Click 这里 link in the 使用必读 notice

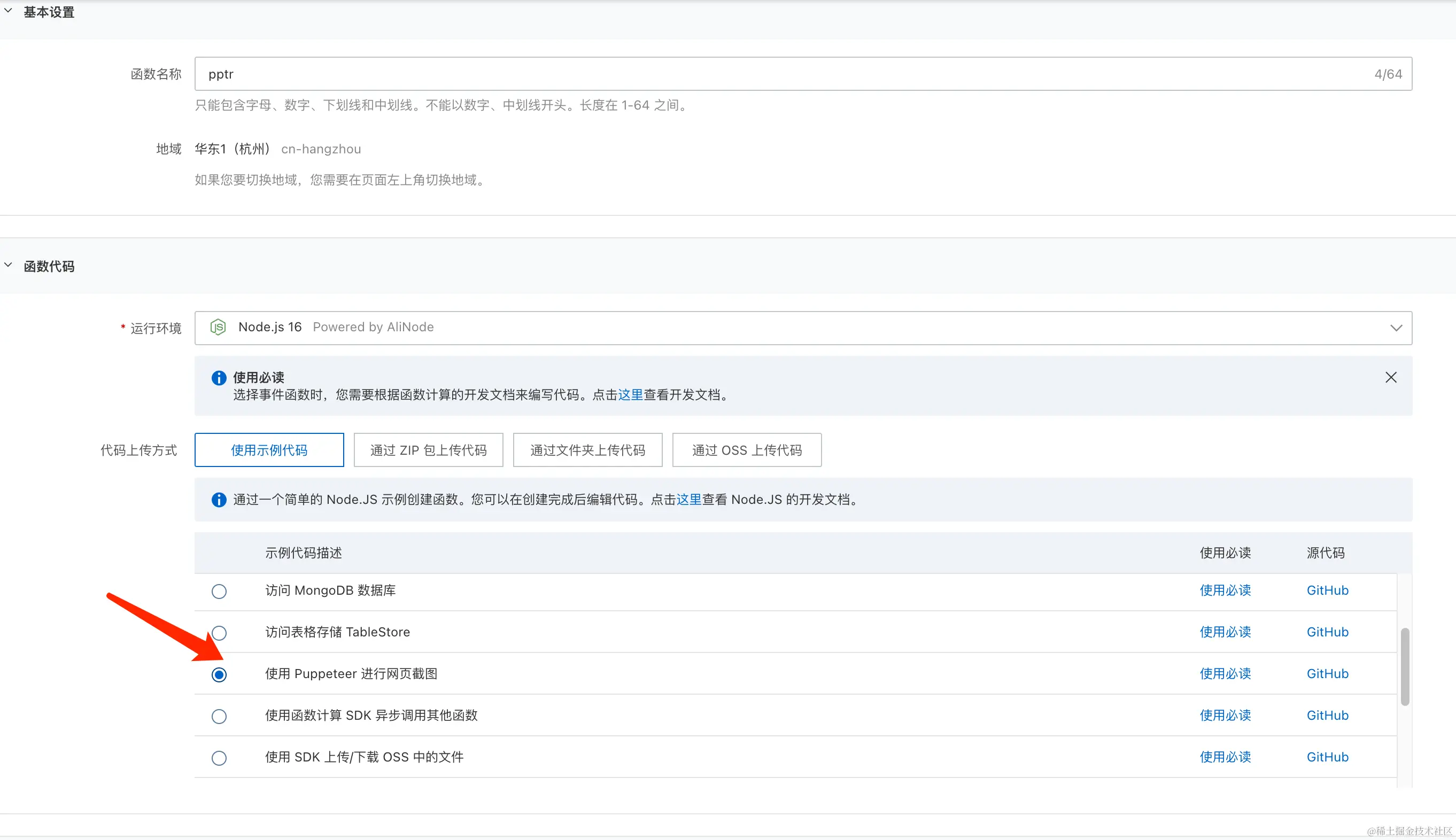coord(630,394)
